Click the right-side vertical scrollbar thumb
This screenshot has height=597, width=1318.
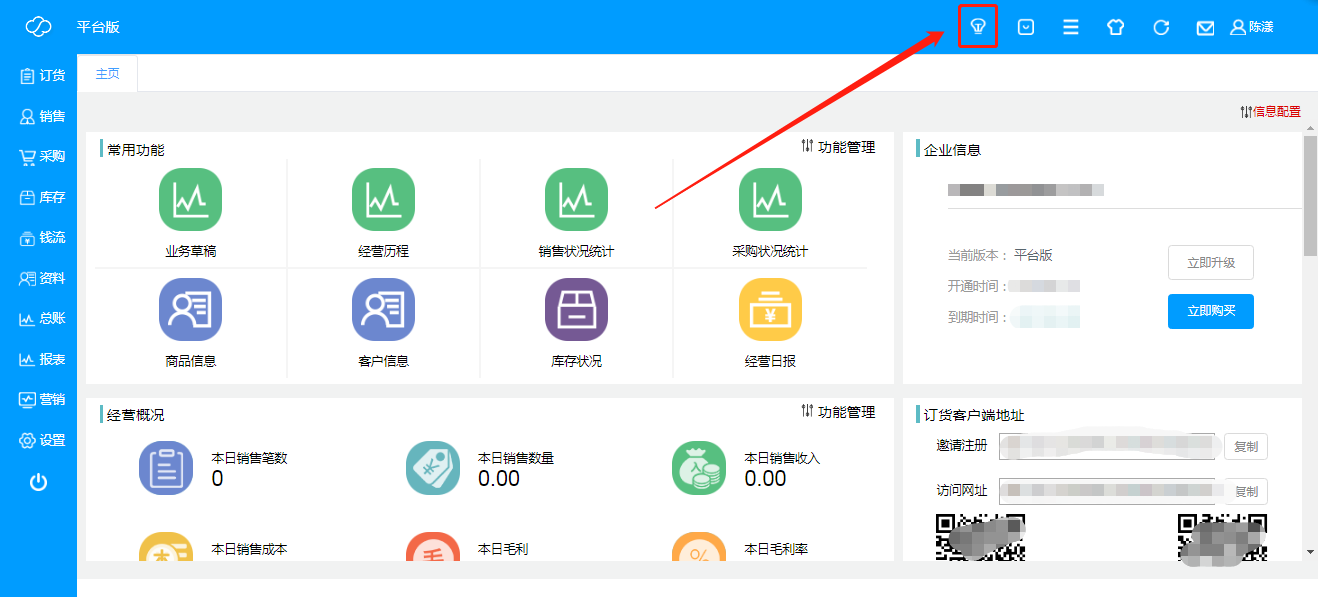click(x=1310, y=196)
